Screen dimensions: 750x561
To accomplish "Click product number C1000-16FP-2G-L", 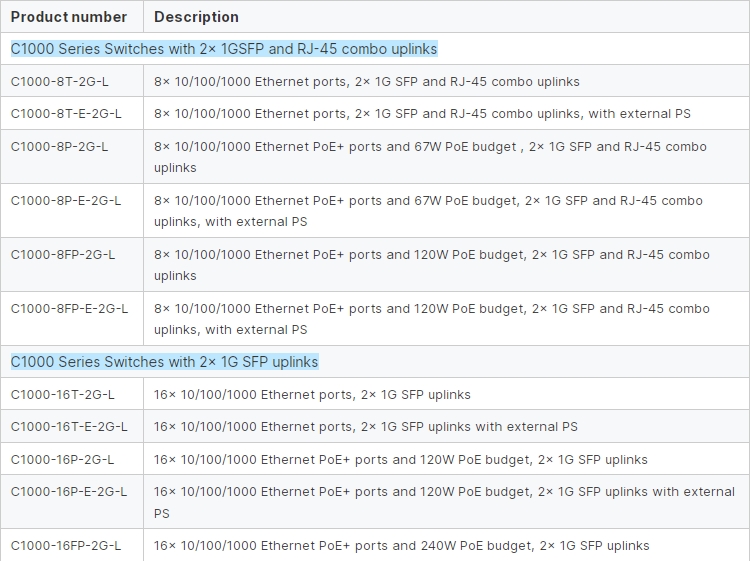I will (66, 546).
